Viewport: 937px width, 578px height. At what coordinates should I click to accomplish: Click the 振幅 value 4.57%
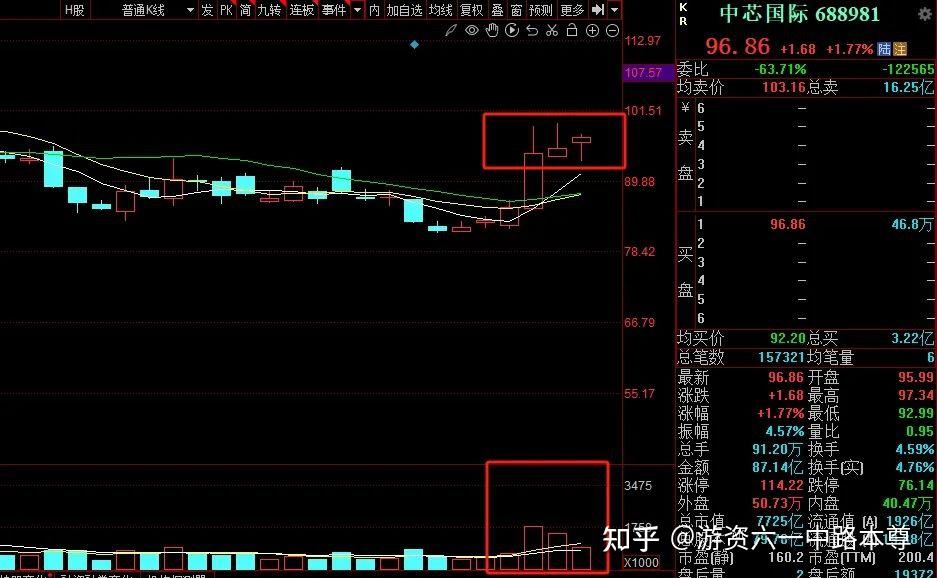[x=785, y=431]
